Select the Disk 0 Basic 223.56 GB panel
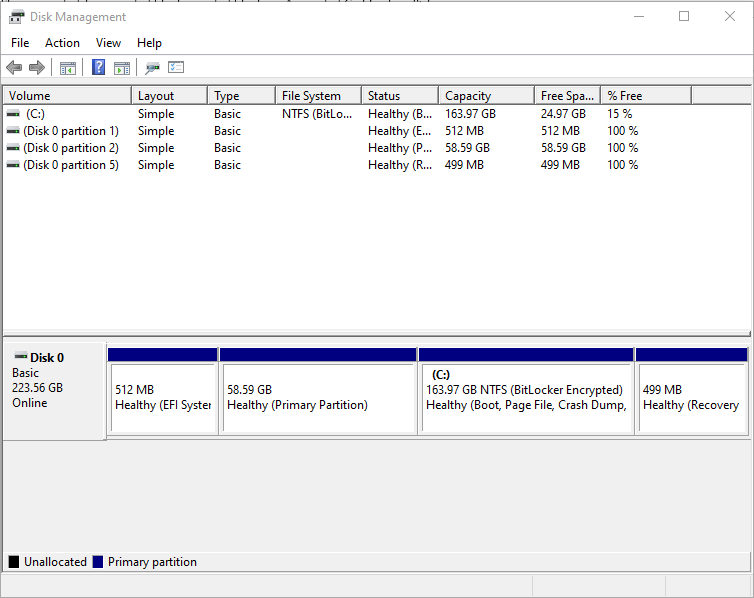Screen dimensions: 754x598 (54, 391)
